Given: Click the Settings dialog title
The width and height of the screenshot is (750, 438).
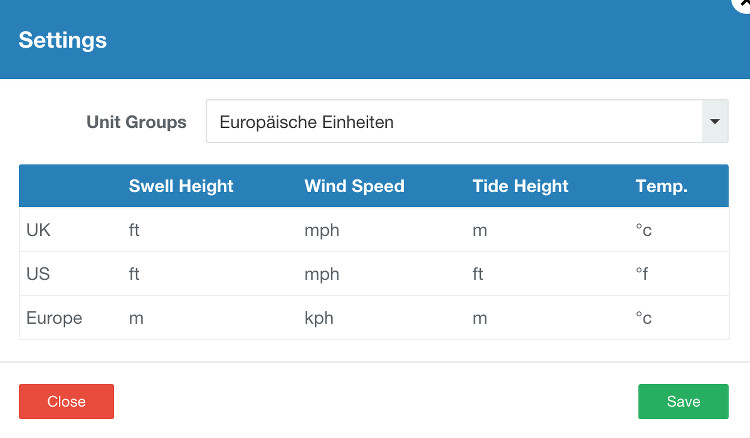Looking at the screenshot, I should coord(63,40).
